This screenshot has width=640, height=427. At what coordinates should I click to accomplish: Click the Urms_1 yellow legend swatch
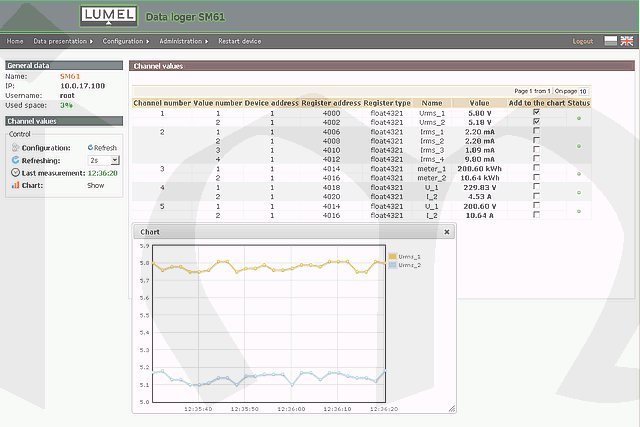click(x=391, y=256)
